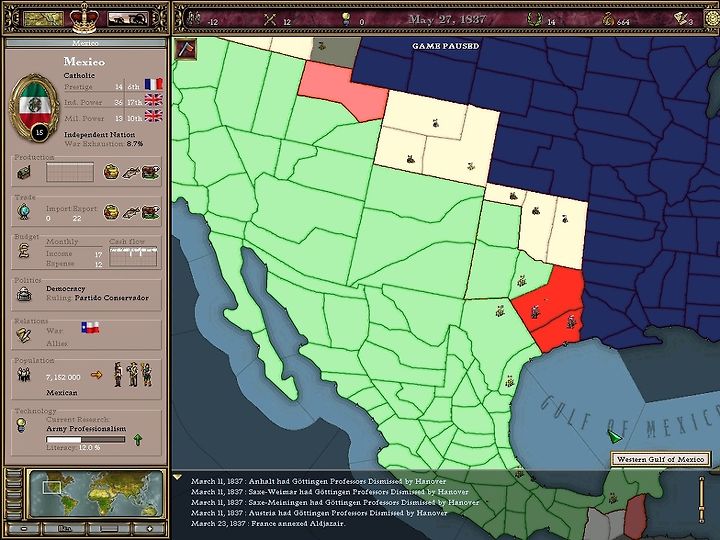Image resolution: width=720 pixels, height=540 pixels.
Task: Click the light bulb research points icon
Action: pos(346,19)
